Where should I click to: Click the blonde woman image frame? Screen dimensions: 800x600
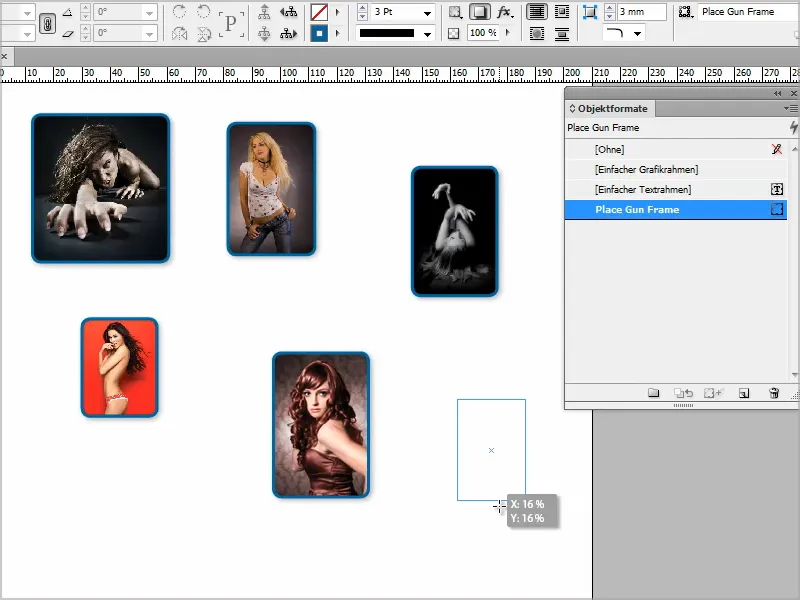tap(271, 189)
